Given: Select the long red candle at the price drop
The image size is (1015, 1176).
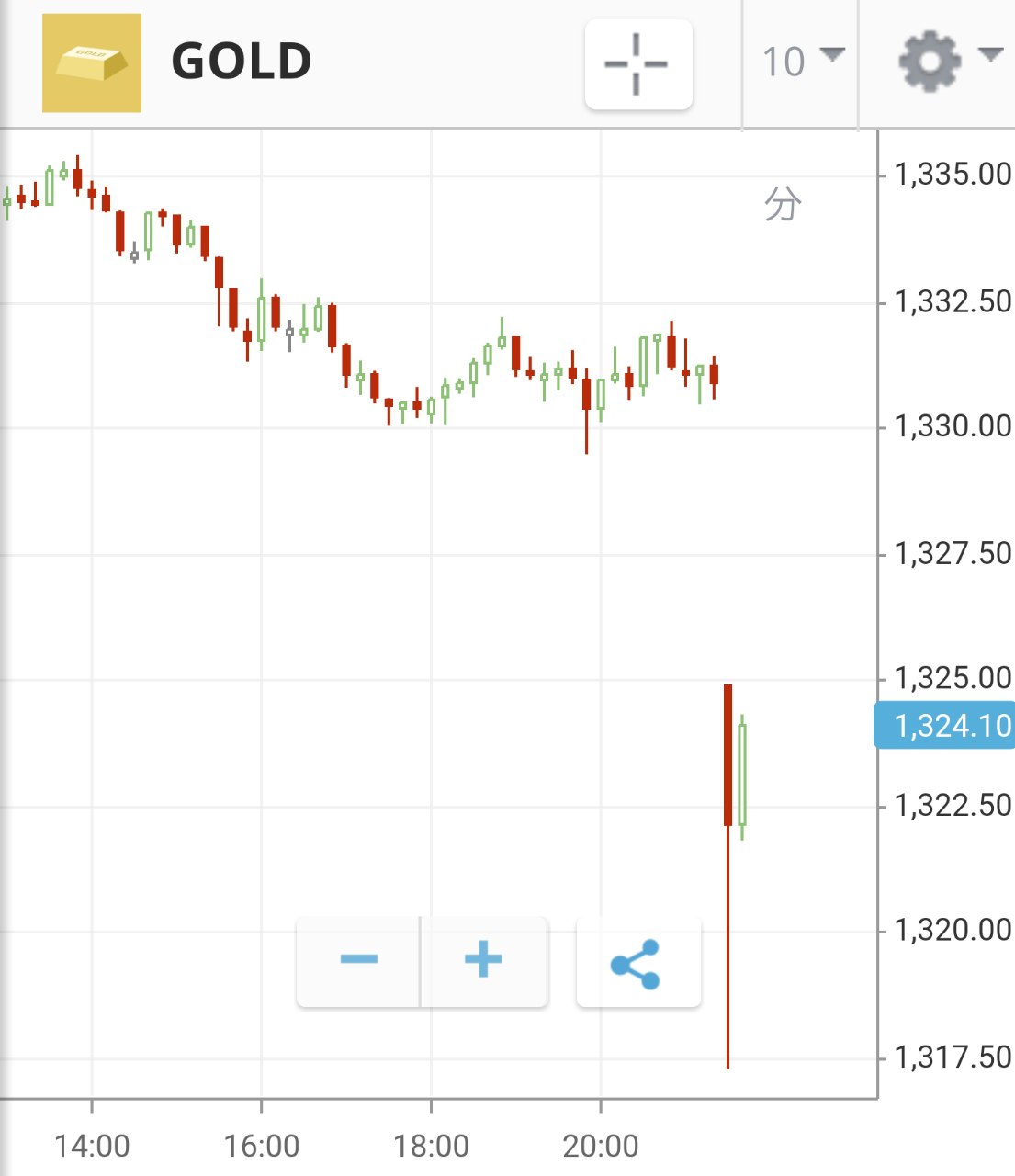Looking at the screenshot, I should tap(727, 755).
